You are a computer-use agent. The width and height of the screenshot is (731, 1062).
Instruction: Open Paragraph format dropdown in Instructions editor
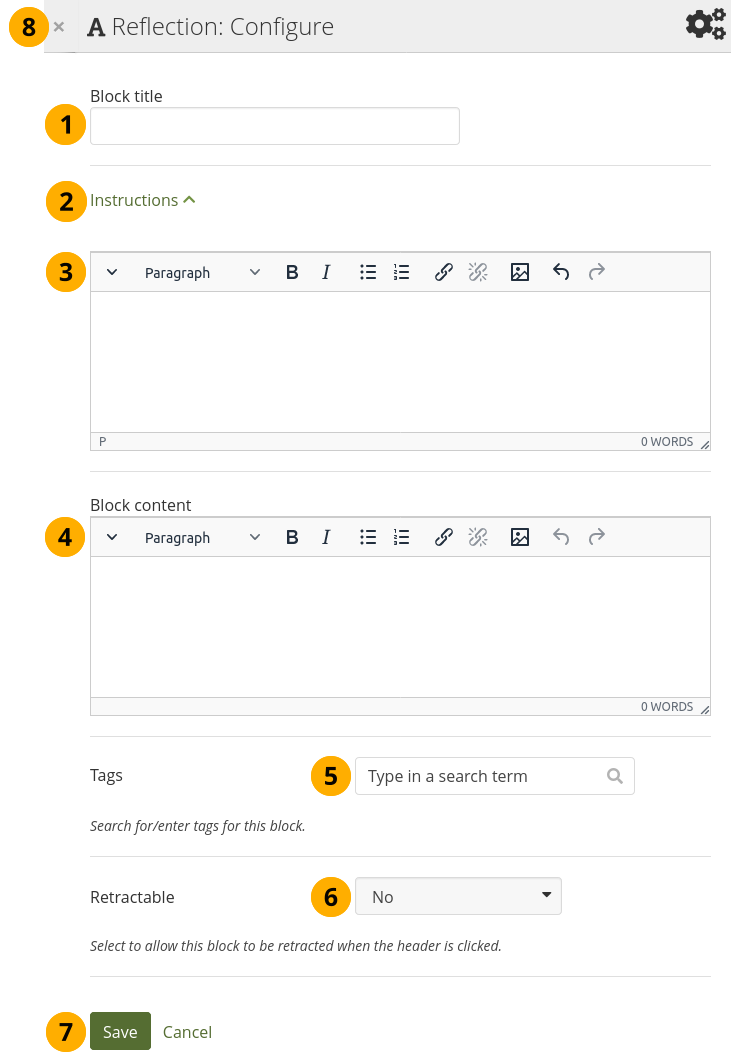point(202,272)
